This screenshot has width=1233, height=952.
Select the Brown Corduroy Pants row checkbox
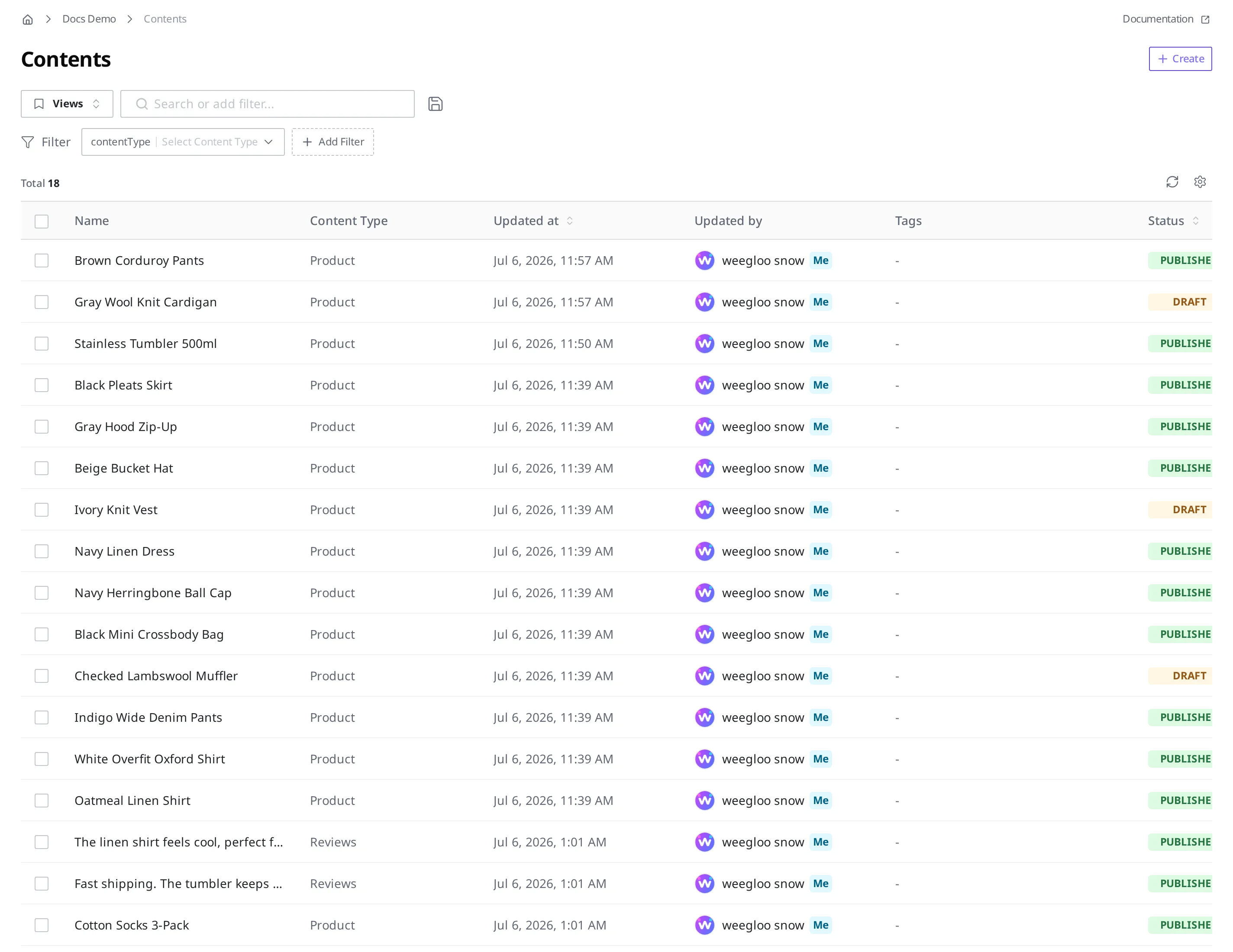coord(41,261)
